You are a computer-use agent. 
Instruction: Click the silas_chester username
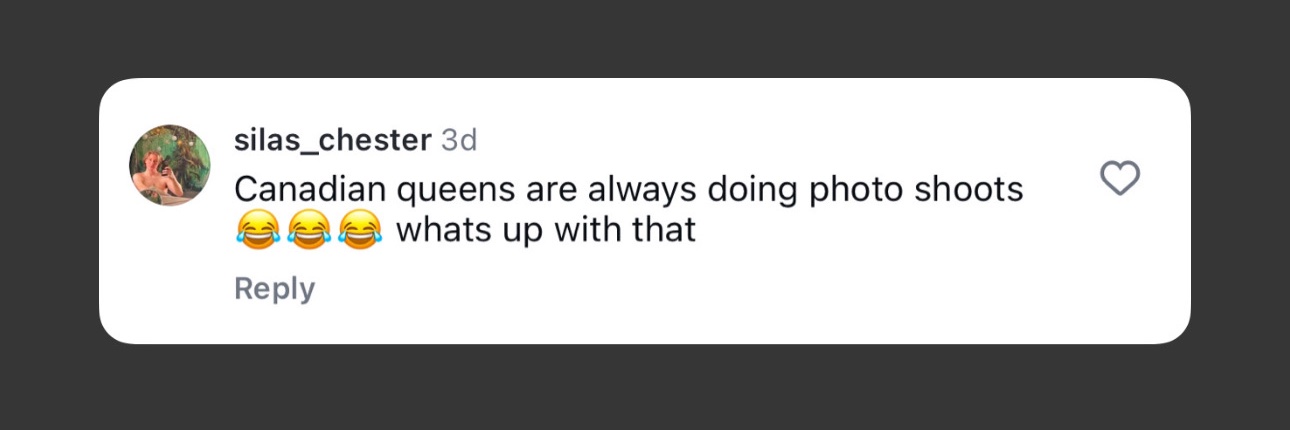[332, 141]
